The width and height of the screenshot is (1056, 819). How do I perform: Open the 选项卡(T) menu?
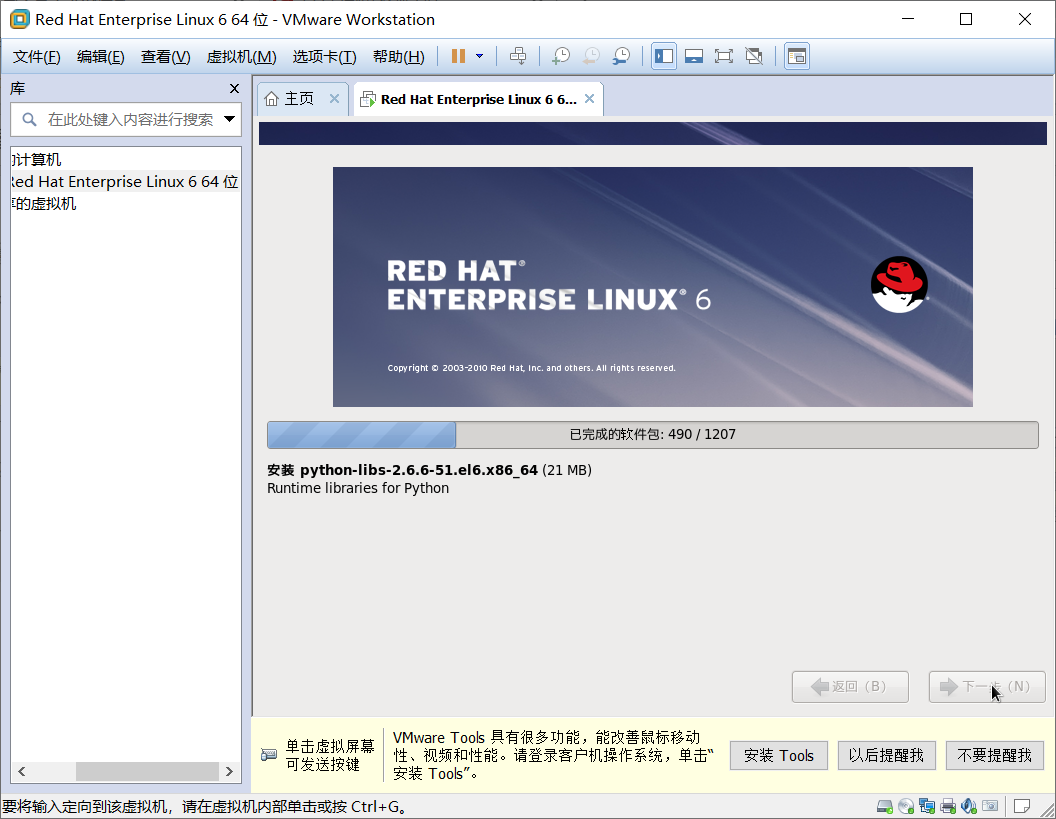pyautogui.click(x=324, y=57)
